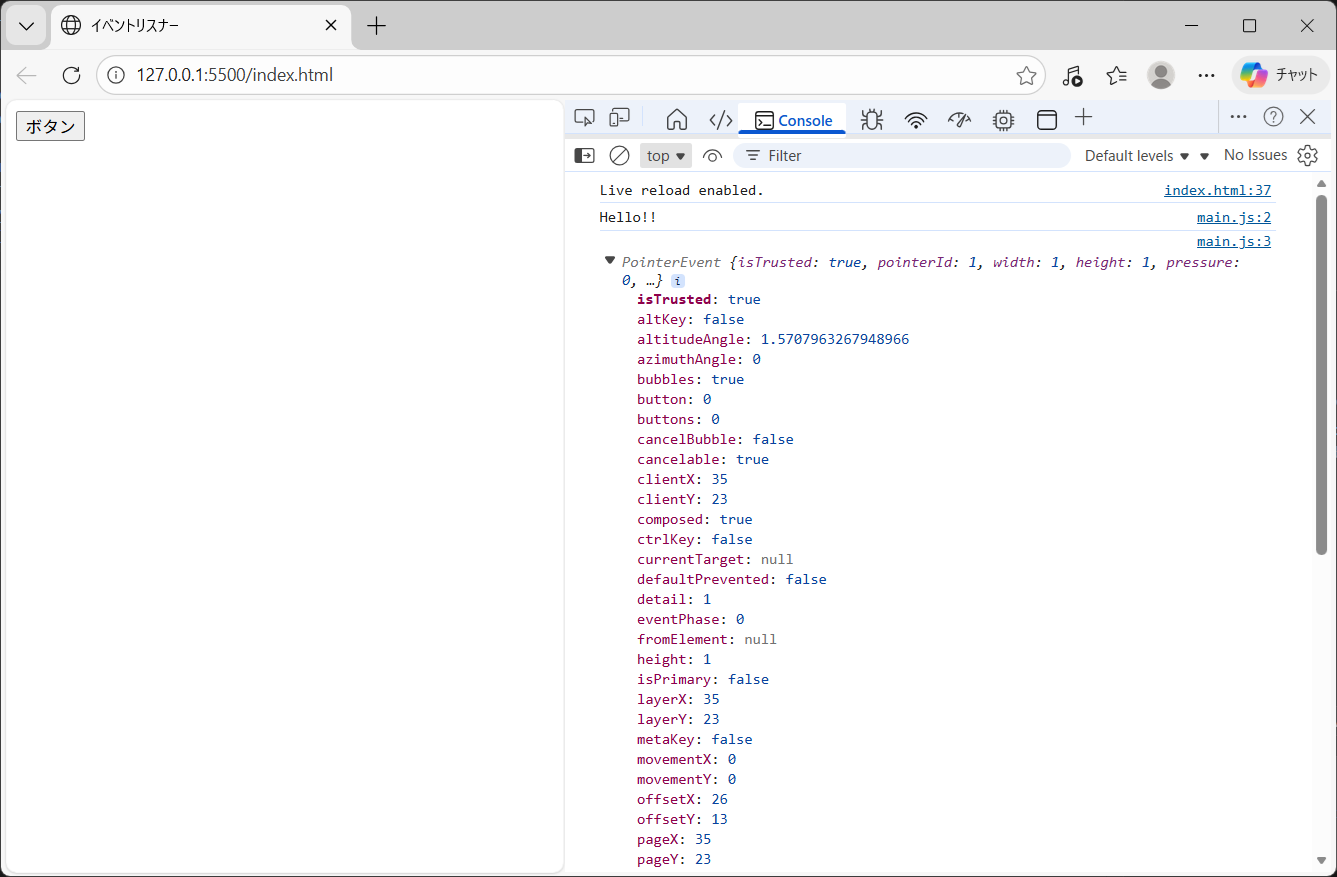Screen dimensions: 1337x877
Task: Click the live expression eye icon
Action: point(712,155)
